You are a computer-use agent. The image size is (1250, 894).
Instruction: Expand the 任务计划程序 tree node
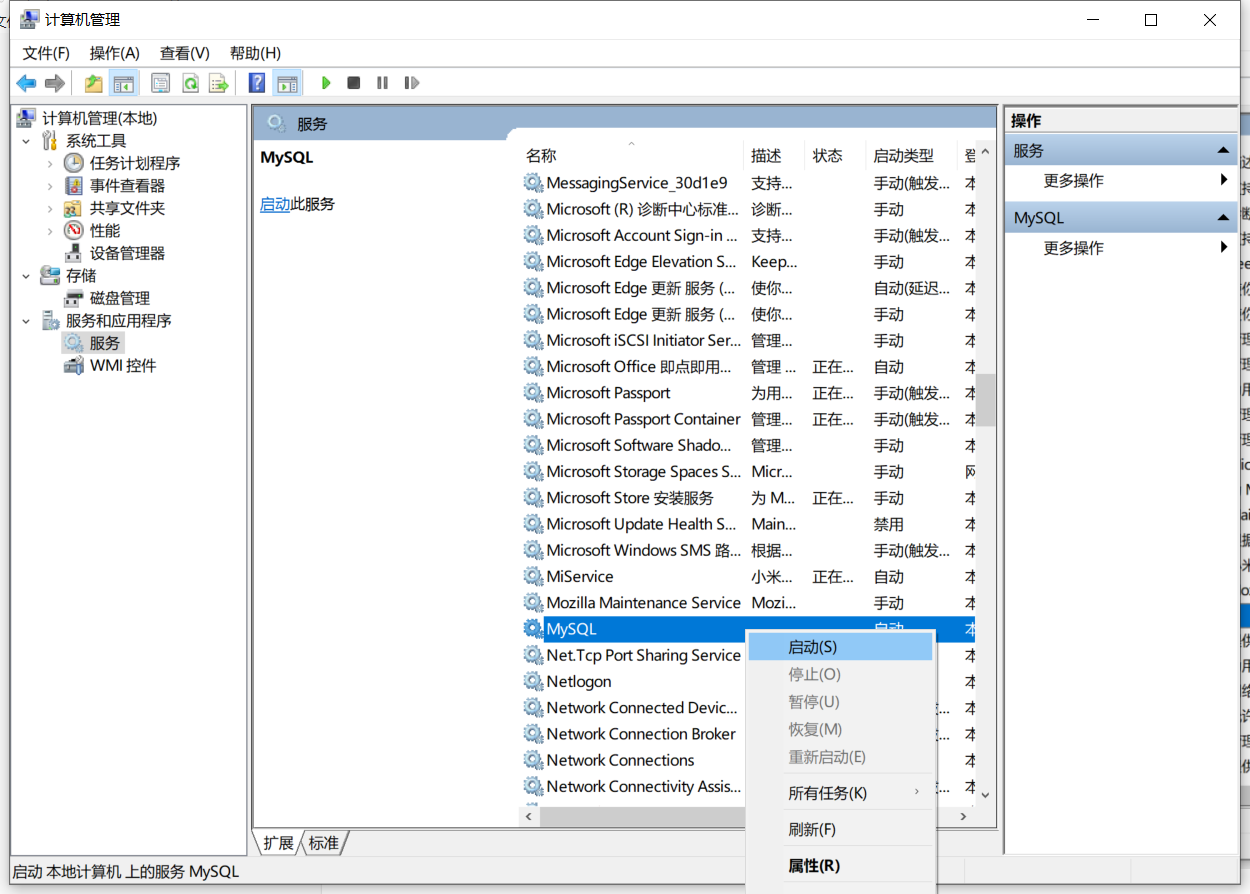pyautogui.click(x=50, y=163)
